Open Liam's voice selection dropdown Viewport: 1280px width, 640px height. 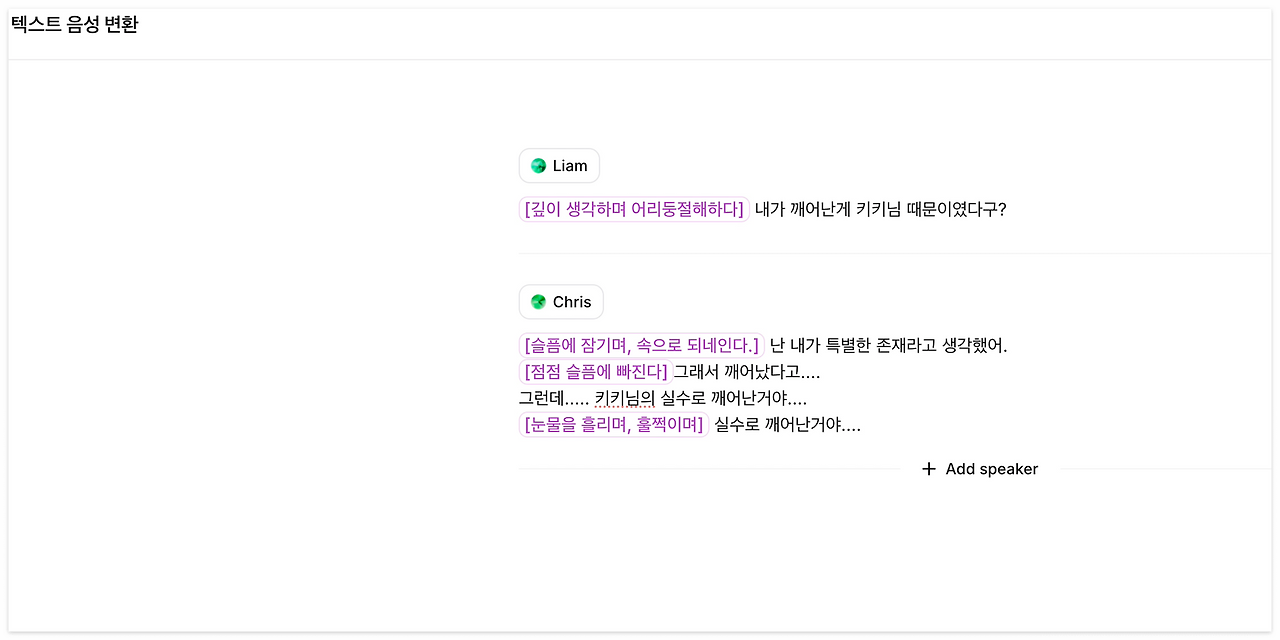(559, 165)
